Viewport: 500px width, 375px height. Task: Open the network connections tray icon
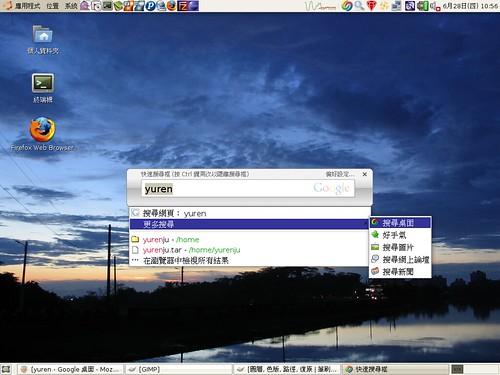(397, 6)
